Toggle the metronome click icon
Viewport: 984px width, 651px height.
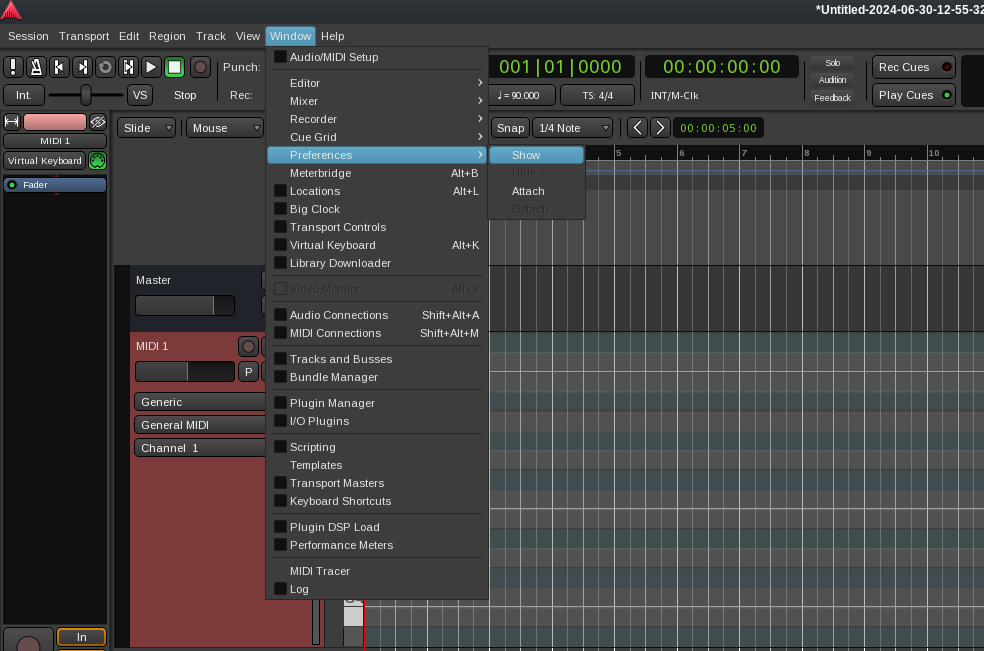[x=36, y=67]
